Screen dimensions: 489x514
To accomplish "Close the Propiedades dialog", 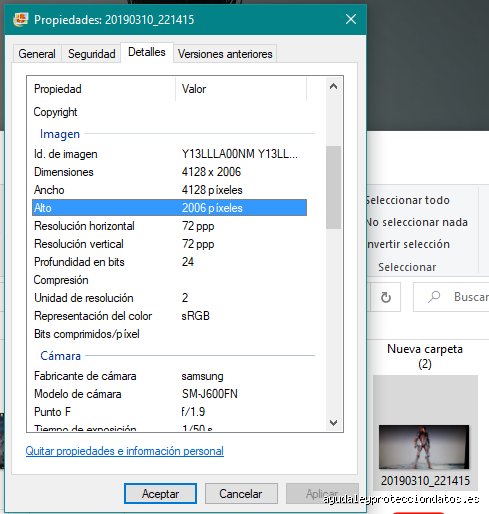I will point(351,19).
